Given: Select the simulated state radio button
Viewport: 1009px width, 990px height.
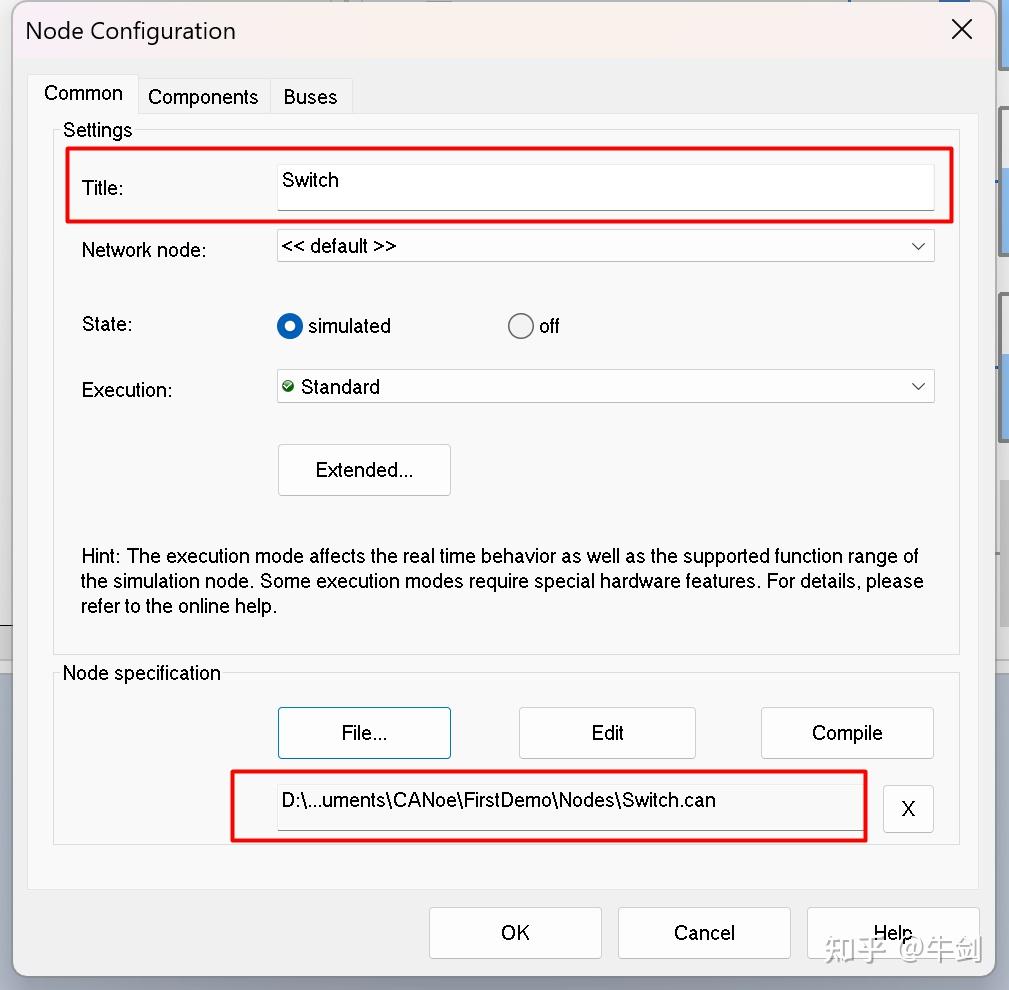Looking at the screenshot, I should (289, 326).
